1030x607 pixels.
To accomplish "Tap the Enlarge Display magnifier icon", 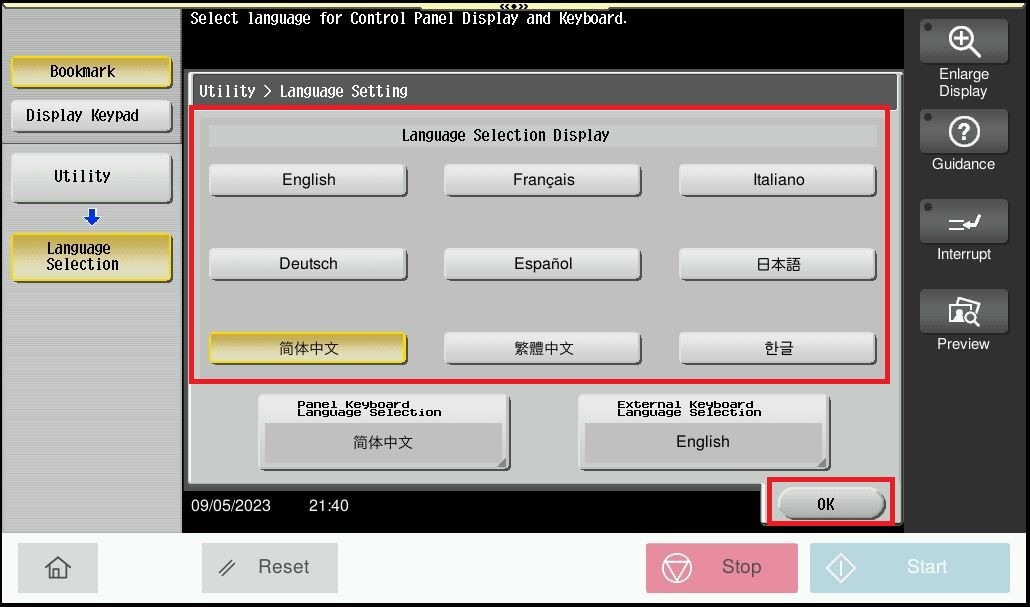I will (963, 42).
